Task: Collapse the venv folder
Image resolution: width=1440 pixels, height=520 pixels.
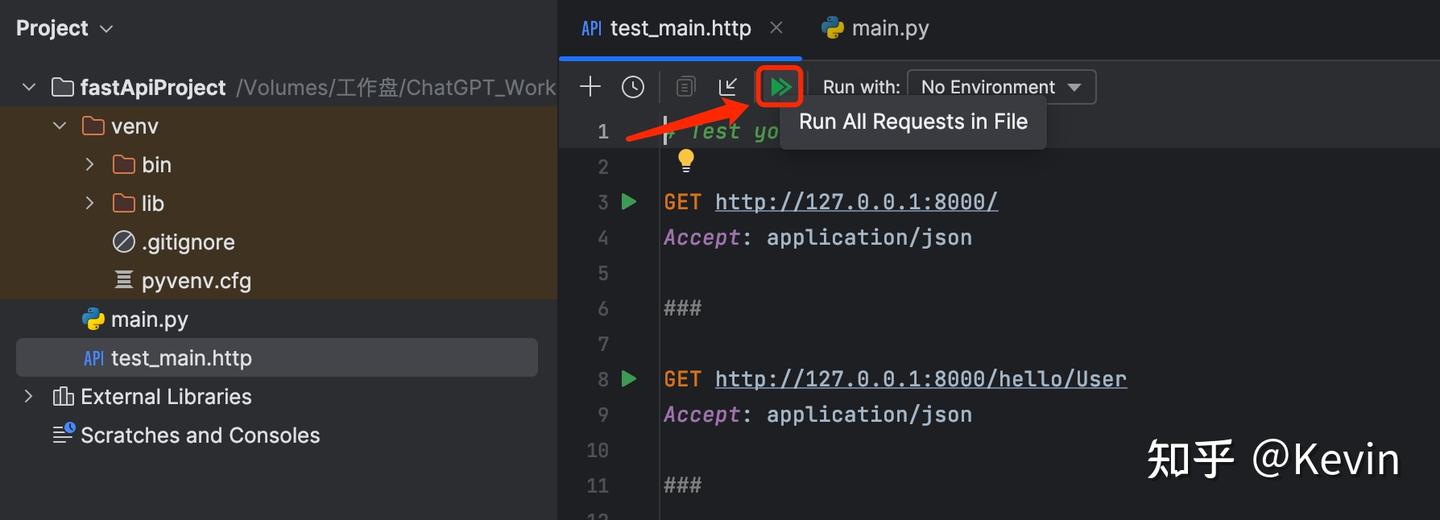Action: point(60,126)
